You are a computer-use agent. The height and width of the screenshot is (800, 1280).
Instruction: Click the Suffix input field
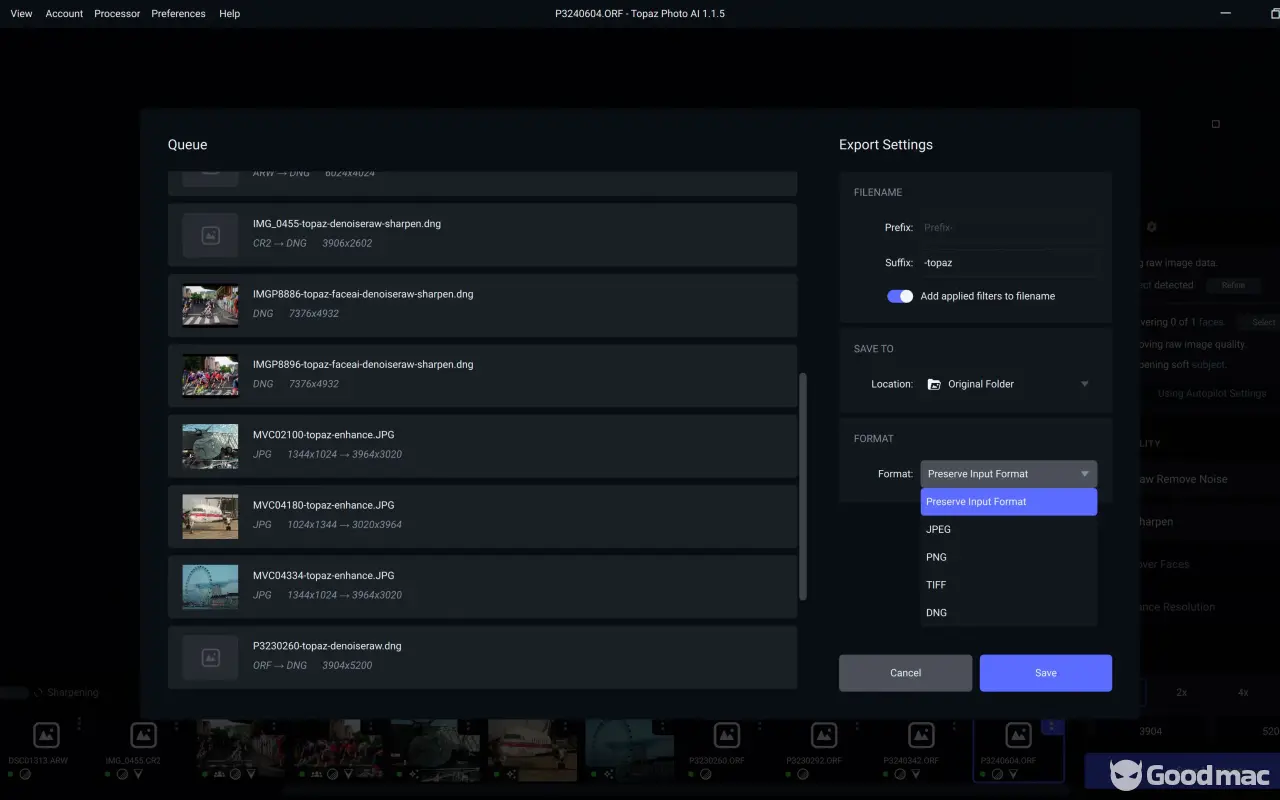click(x=1007, y=263)
